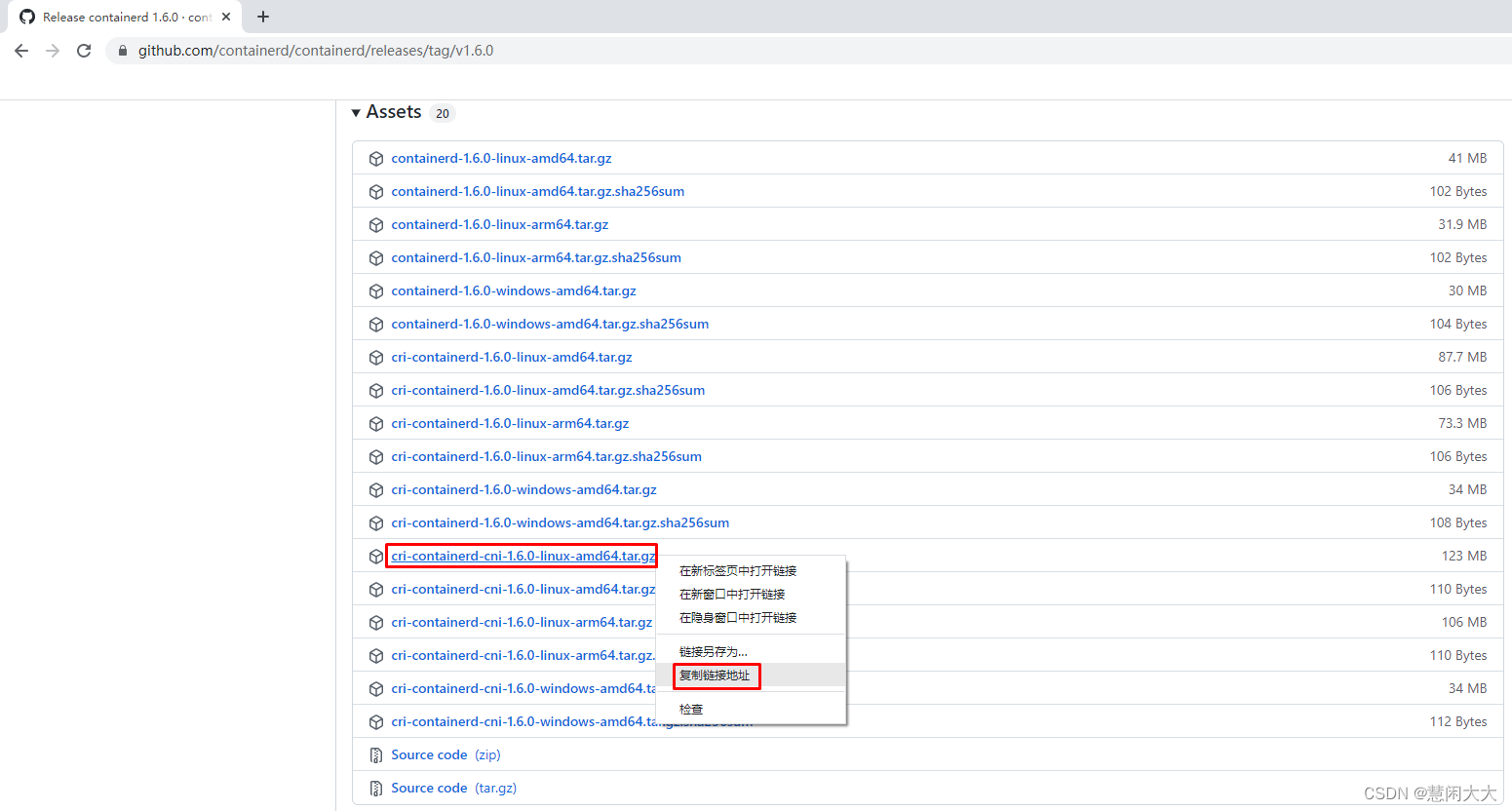Choose 复制链接地址 to copy the link
Image resolution: width=1512 pixels, height=811 pixels.
click(716, 674)
